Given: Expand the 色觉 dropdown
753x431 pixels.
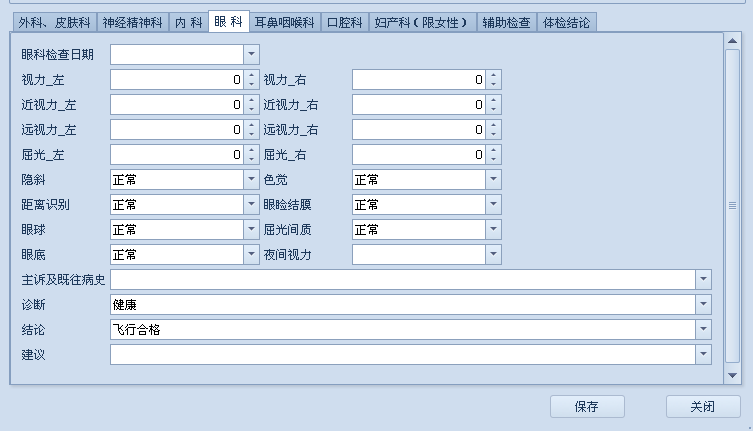Looking at the screenshot, I should point(493,179).
